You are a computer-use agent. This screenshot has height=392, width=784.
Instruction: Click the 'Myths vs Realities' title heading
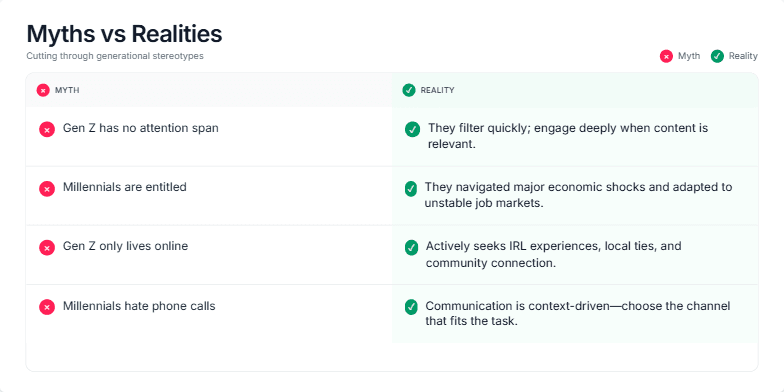124,34
